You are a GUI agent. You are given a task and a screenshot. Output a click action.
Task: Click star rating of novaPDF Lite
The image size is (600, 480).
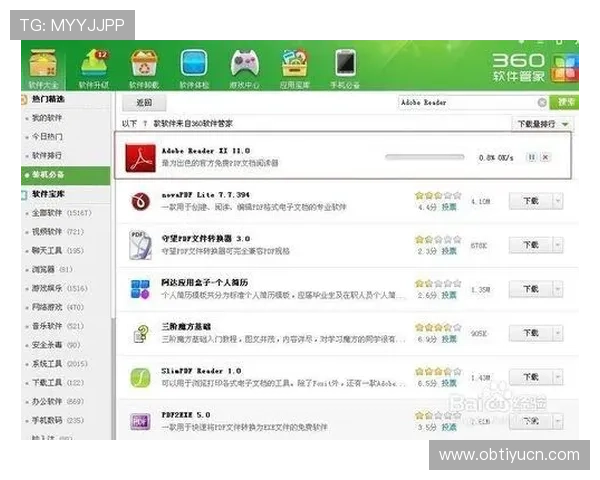tap(438, 196)
